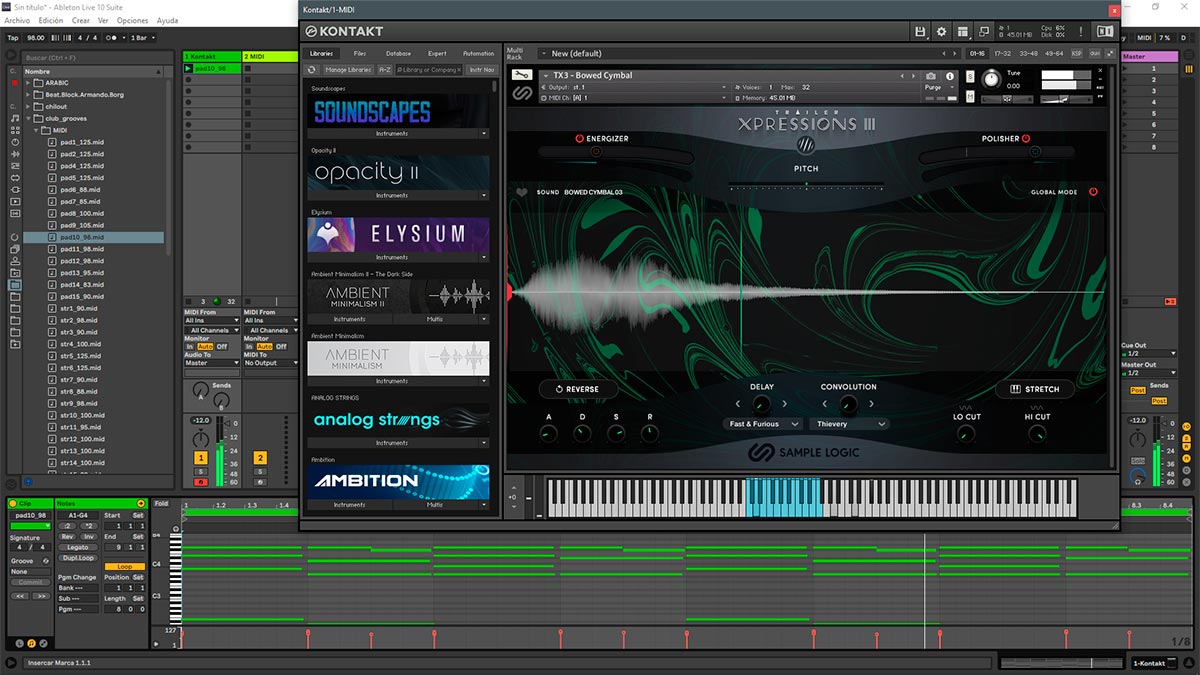Open delay preset Fast & Furious dropdown

coord(765,424)
